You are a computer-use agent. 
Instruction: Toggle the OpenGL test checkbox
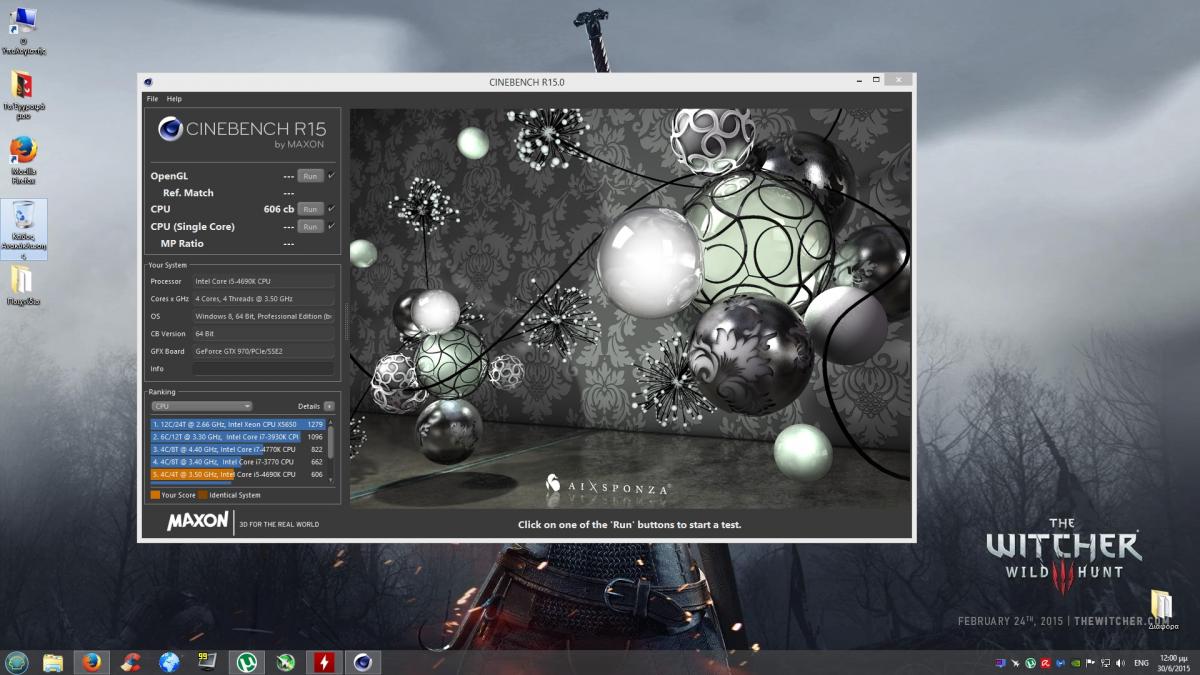(331, 176)
